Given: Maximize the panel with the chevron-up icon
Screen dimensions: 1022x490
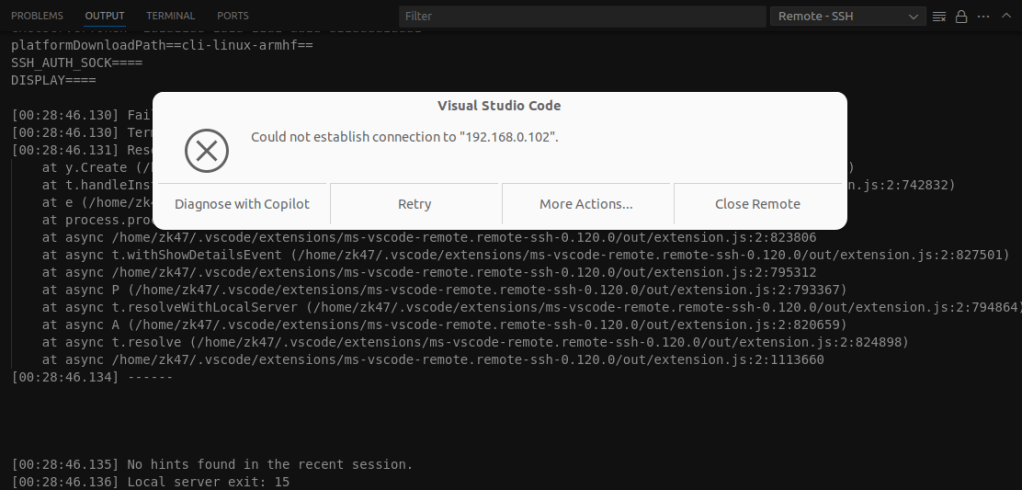Looking at the screenshot, I should pyautogui.click(x=1006, y=16).
